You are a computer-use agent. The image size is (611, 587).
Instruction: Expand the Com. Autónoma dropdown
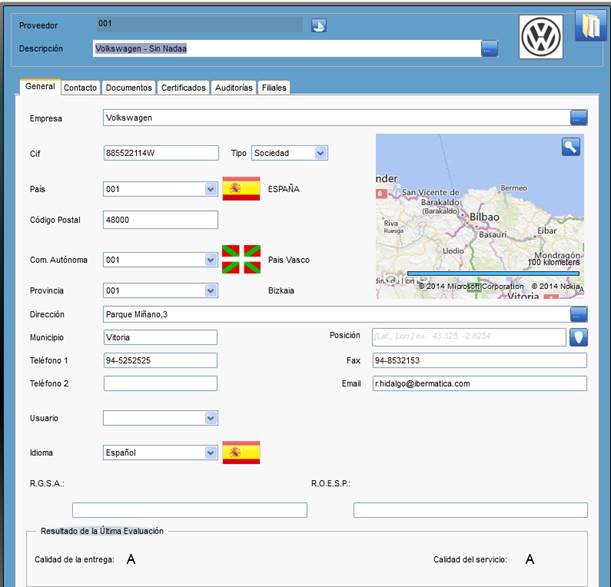point(210,260)
